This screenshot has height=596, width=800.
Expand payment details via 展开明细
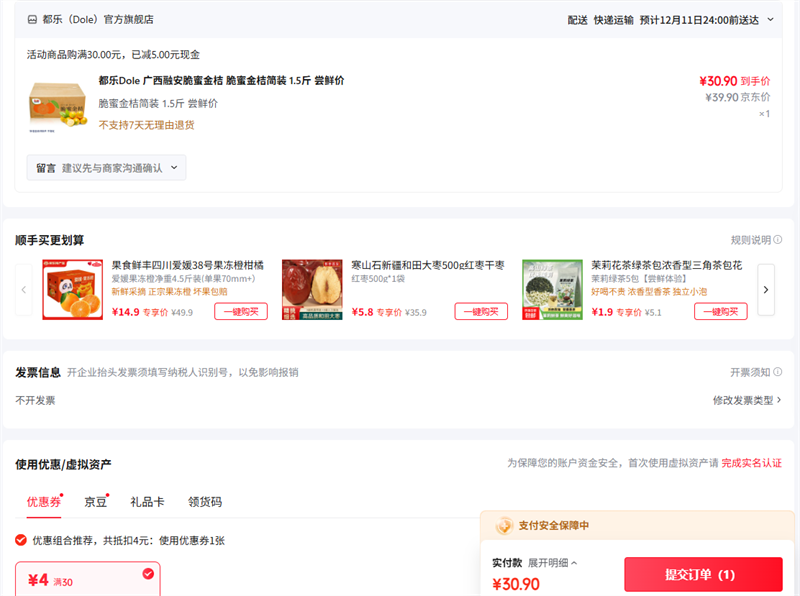[553, 563]
